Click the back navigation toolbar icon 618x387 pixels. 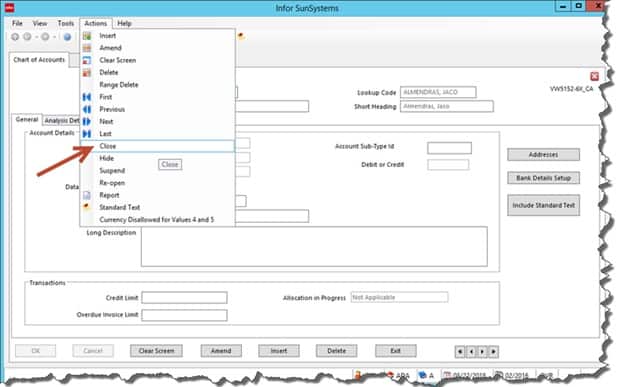click(x=15, y=37)
